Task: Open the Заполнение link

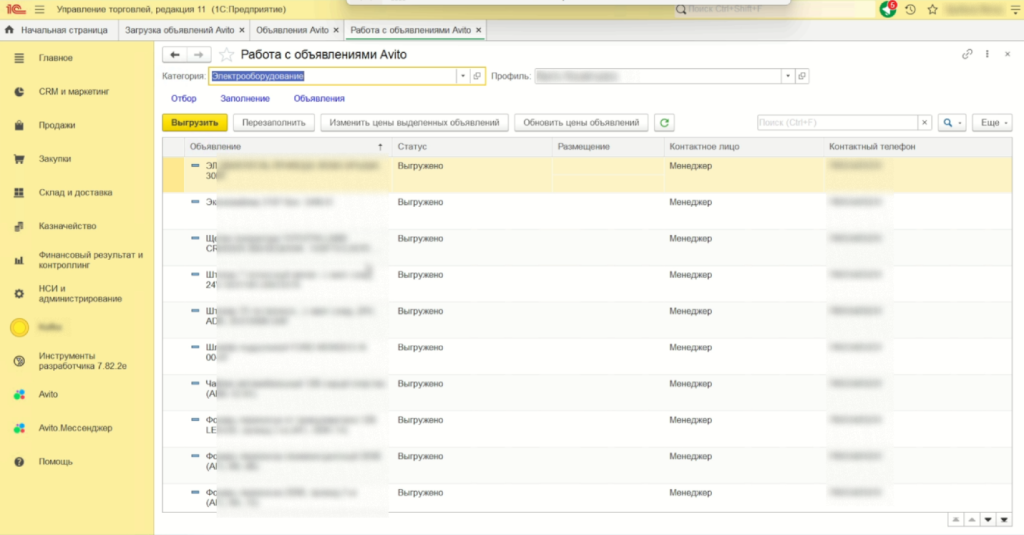Action: pyautogui.click(x=245, y=98)
